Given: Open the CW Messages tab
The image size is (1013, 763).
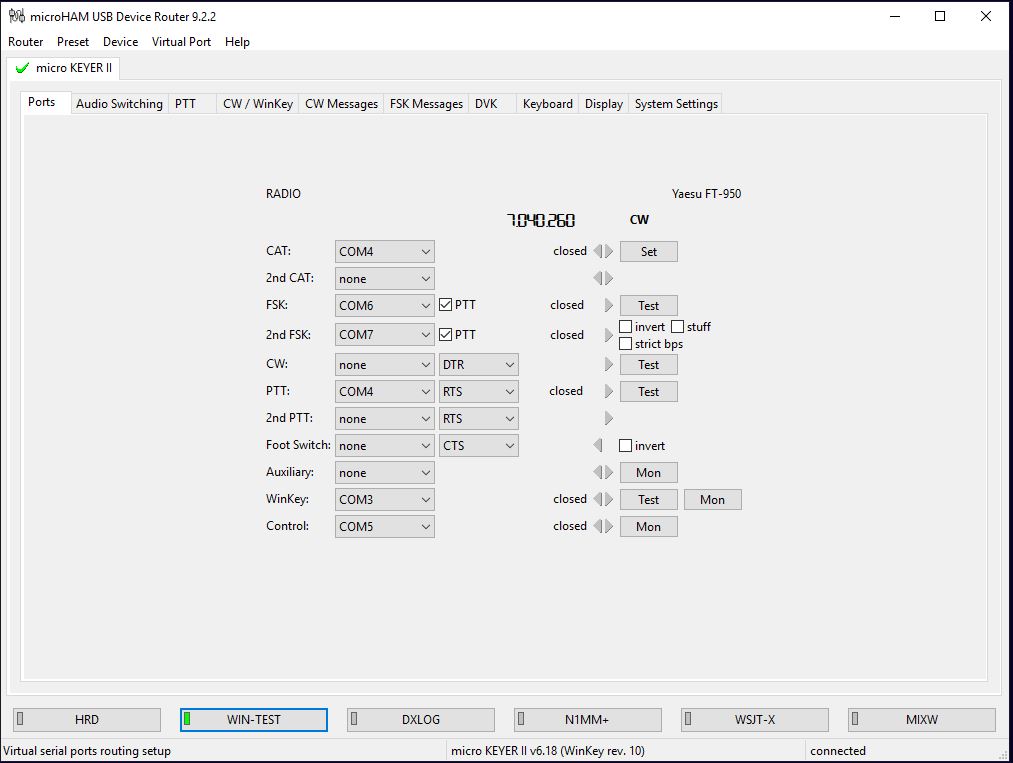Looking at the screenshot, I should [341, 104].
